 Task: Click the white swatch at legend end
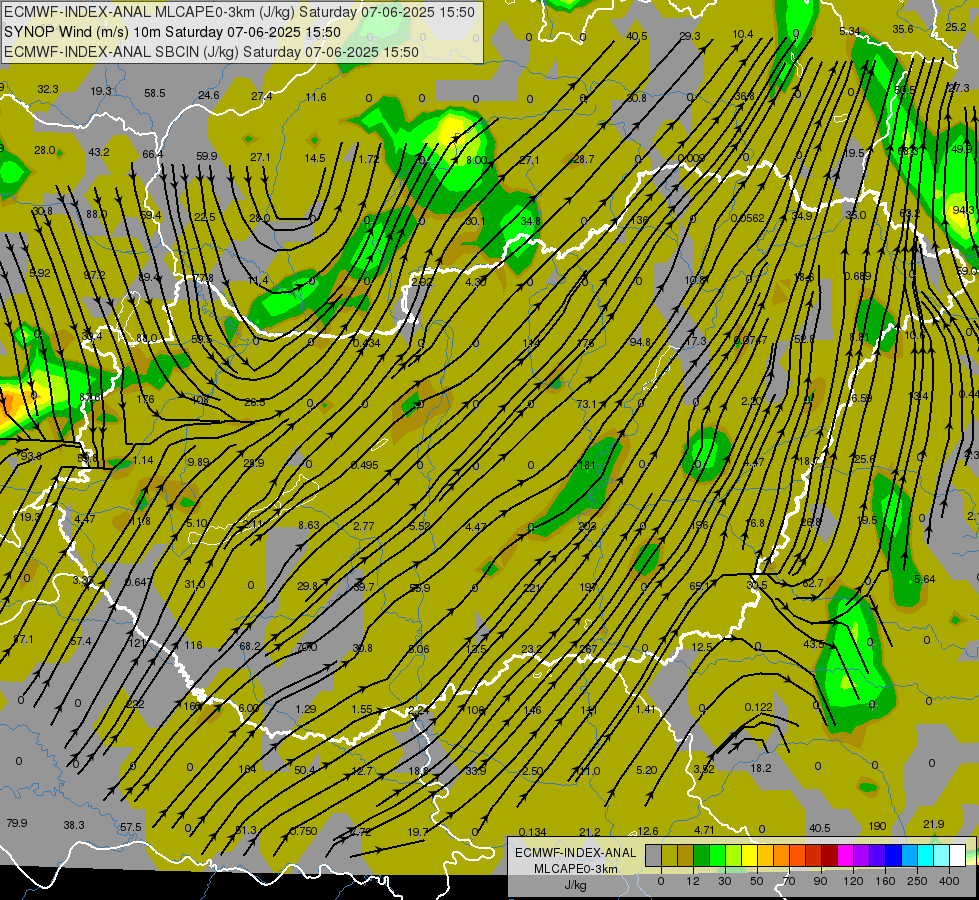958,856
